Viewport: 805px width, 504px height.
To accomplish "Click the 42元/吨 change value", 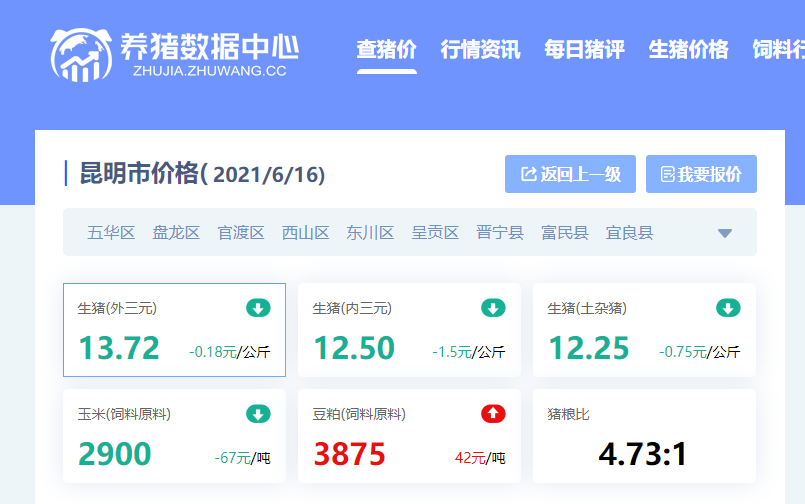I will (480, 458).
